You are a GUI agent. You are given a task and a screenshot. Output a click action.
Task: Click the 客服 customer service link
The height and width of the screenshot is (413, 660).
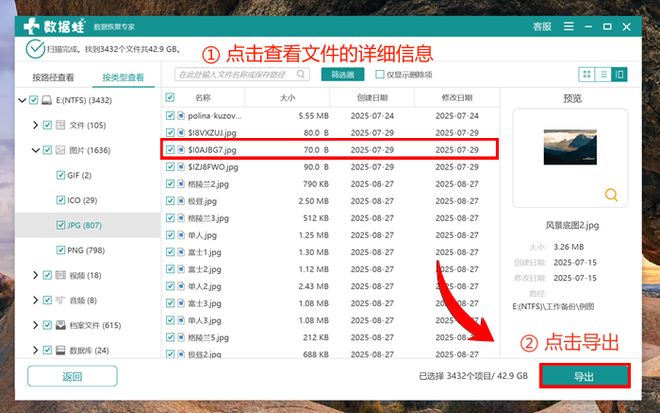pyautogui.click(x=542, y=27)
